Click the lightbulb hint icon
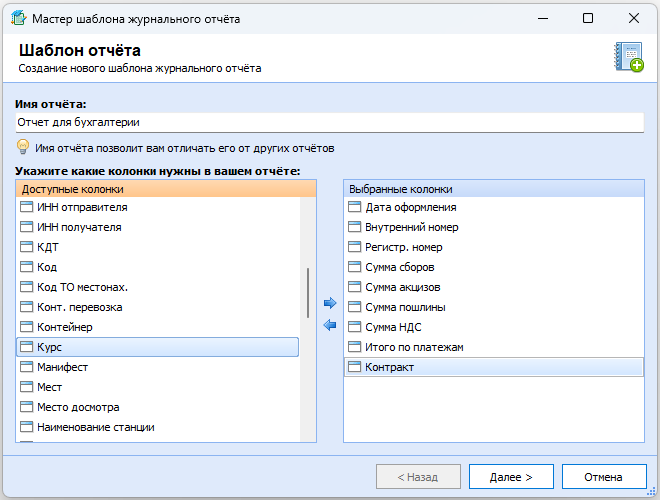Screen dimensions: 660x500 click(x=23, y=147)
